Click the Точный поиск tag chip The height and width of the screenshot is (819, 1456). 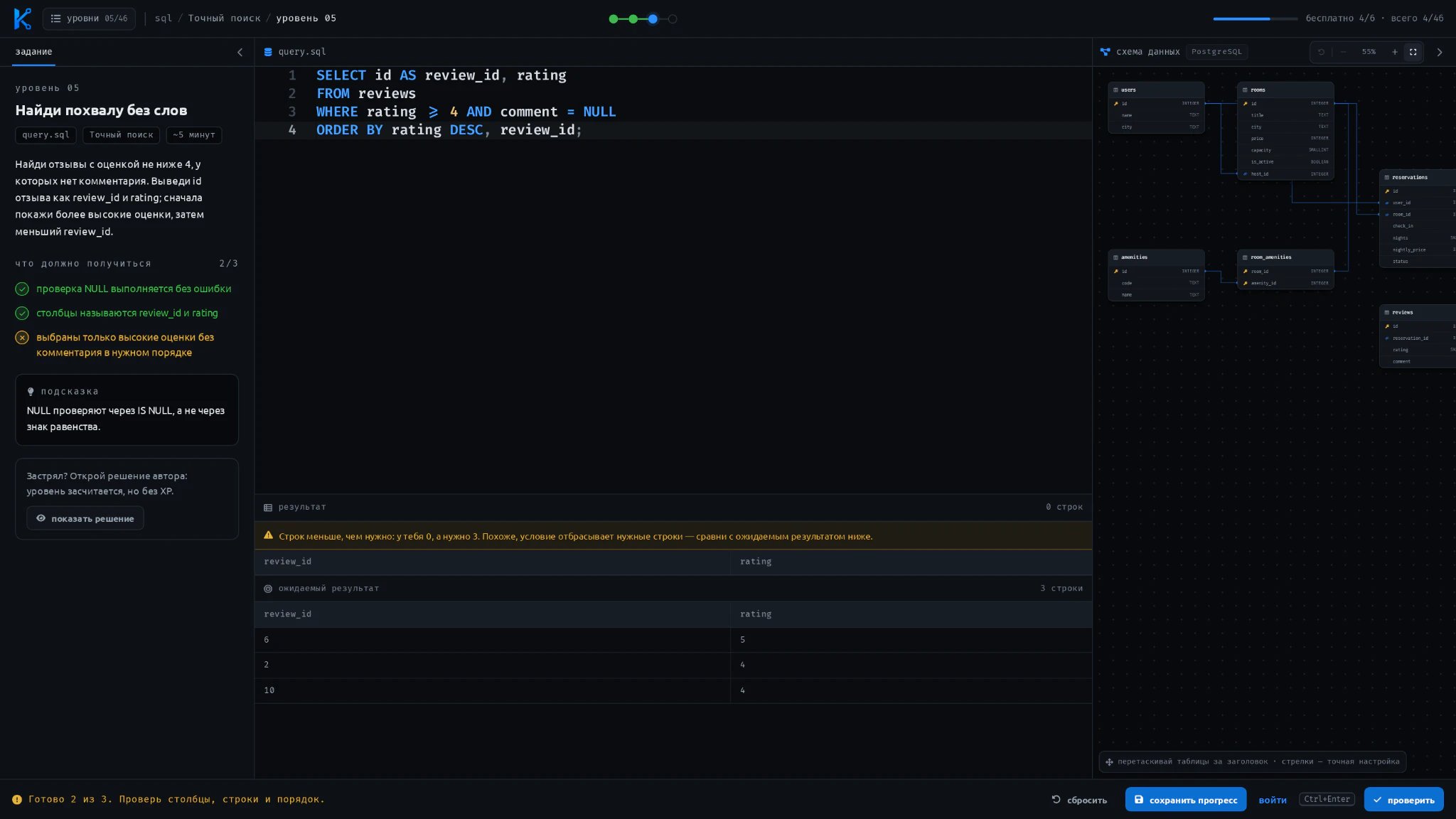coord(121,135)
